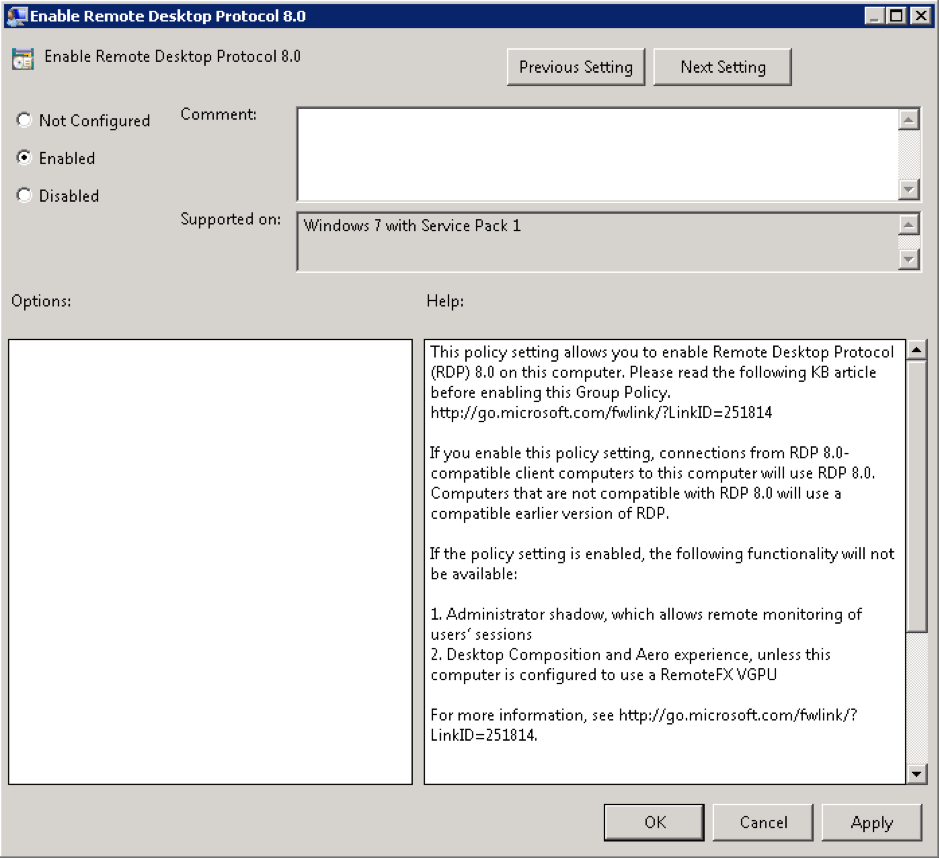939x858 pixels.
Task: Cancel the policy dialog
Action: (763, 822)
